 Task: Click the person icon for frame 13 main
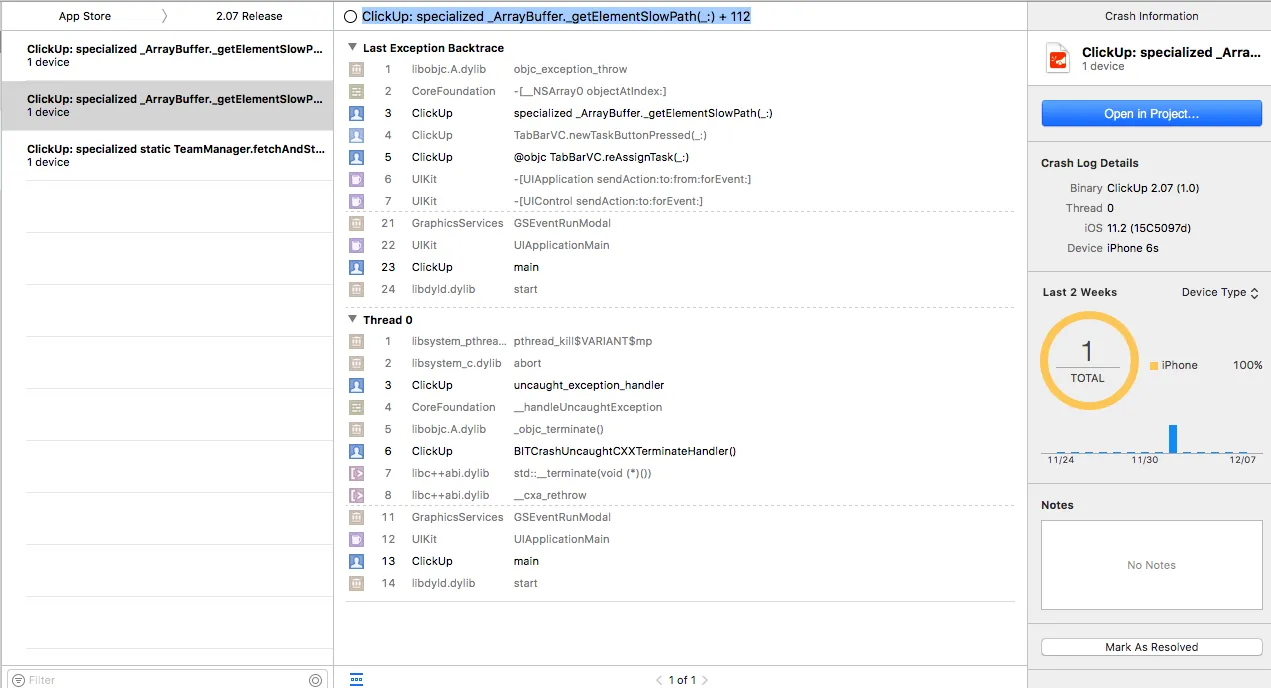[356, 561]
